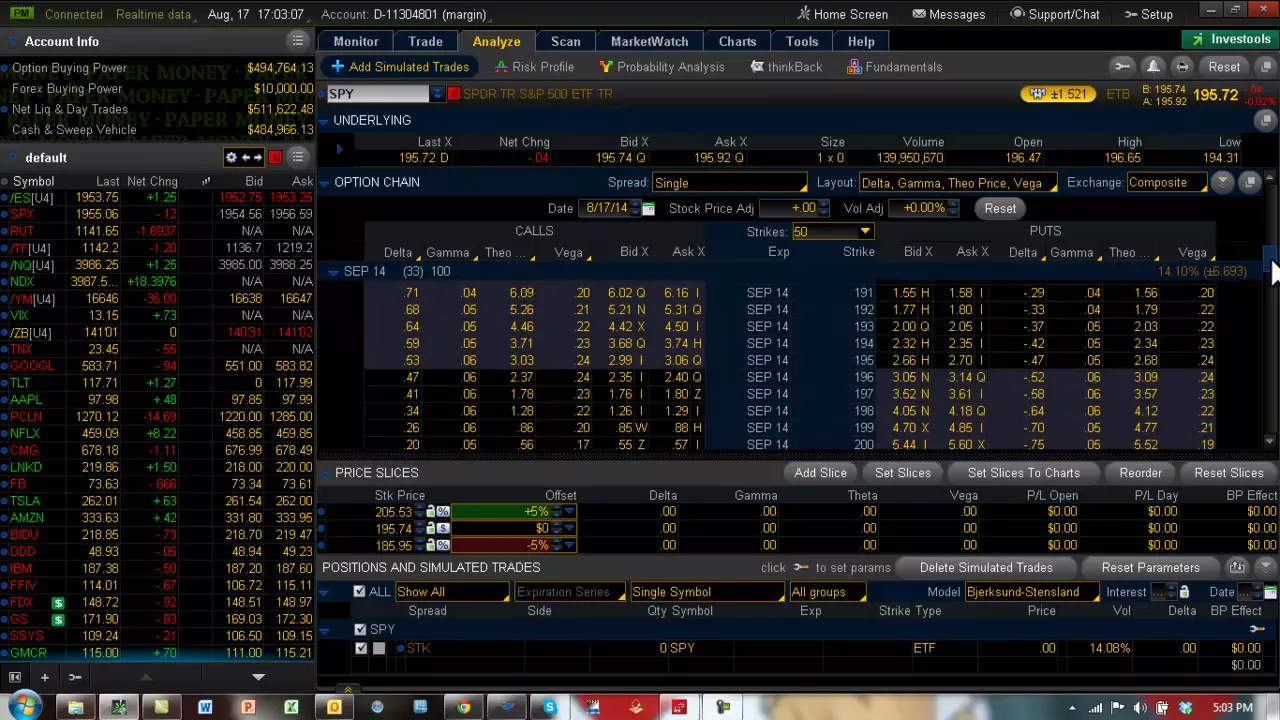Add a watchlist gadget with plus icon

click(44, 677)
